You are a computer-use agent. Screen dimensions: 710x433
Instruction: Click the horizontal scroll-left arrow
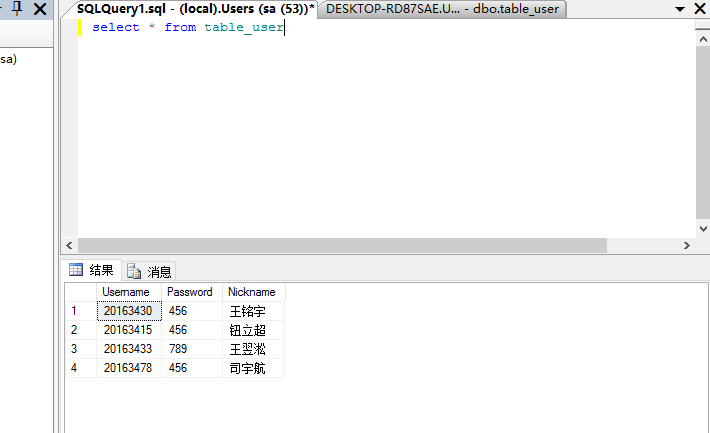(69, 245)
